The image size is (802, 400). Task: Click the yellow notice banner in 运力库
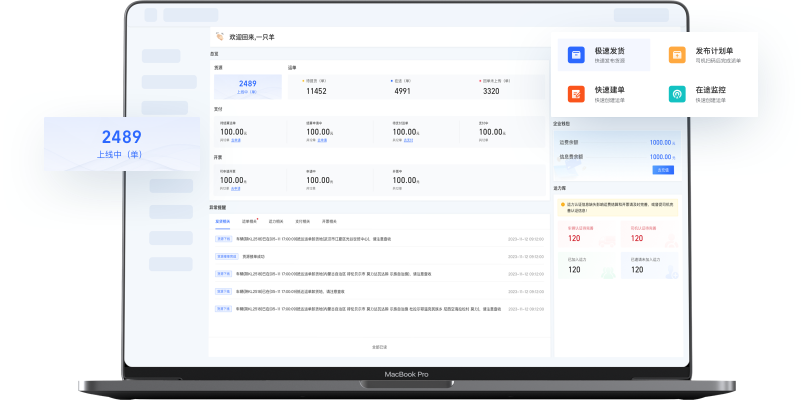[x=618, y=207]
